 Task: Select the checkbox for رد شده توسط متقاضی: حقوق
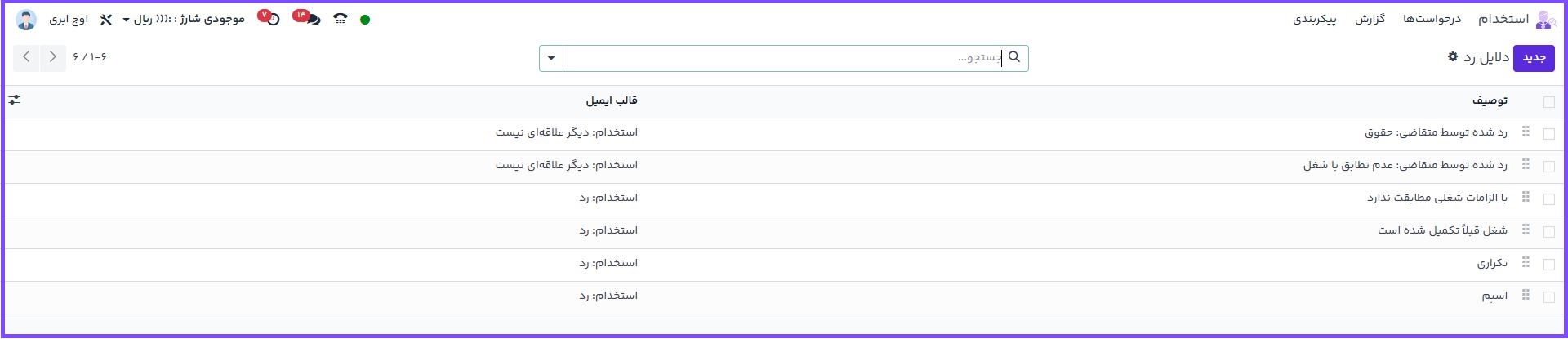pyautogui.click(x=1549, y=133)
